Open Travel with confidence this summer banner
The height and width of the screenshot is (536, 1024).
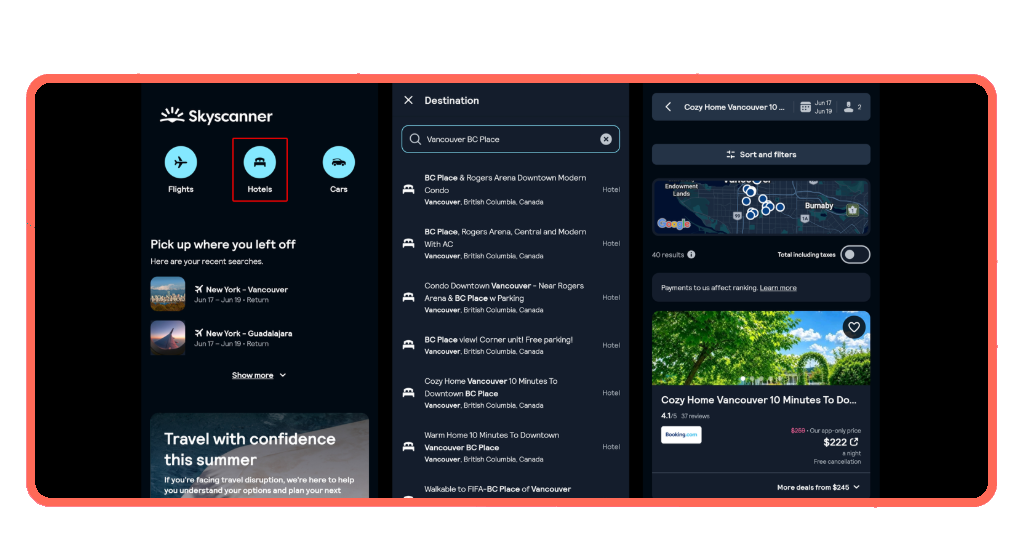pyautogui.click(x=259, y=456)
